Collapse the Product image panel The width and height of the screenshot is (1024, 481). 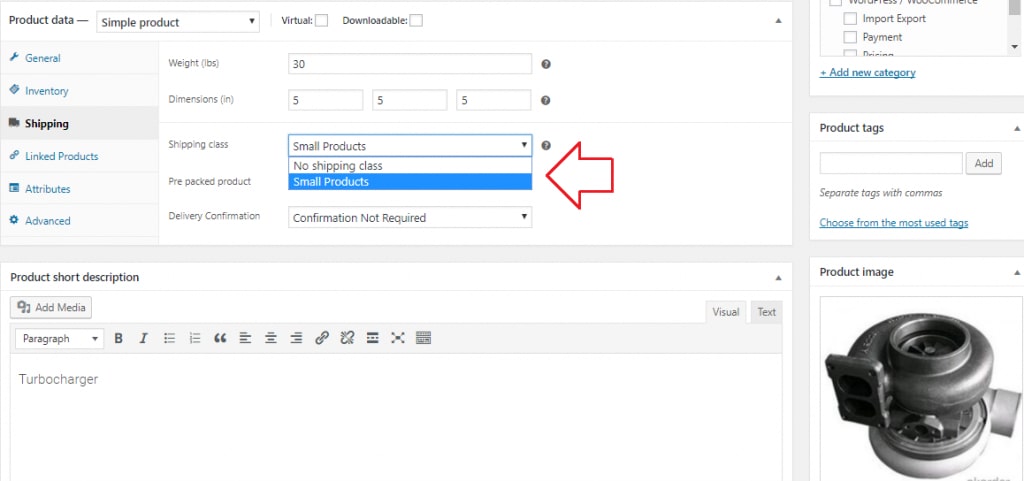[1017, 272]
